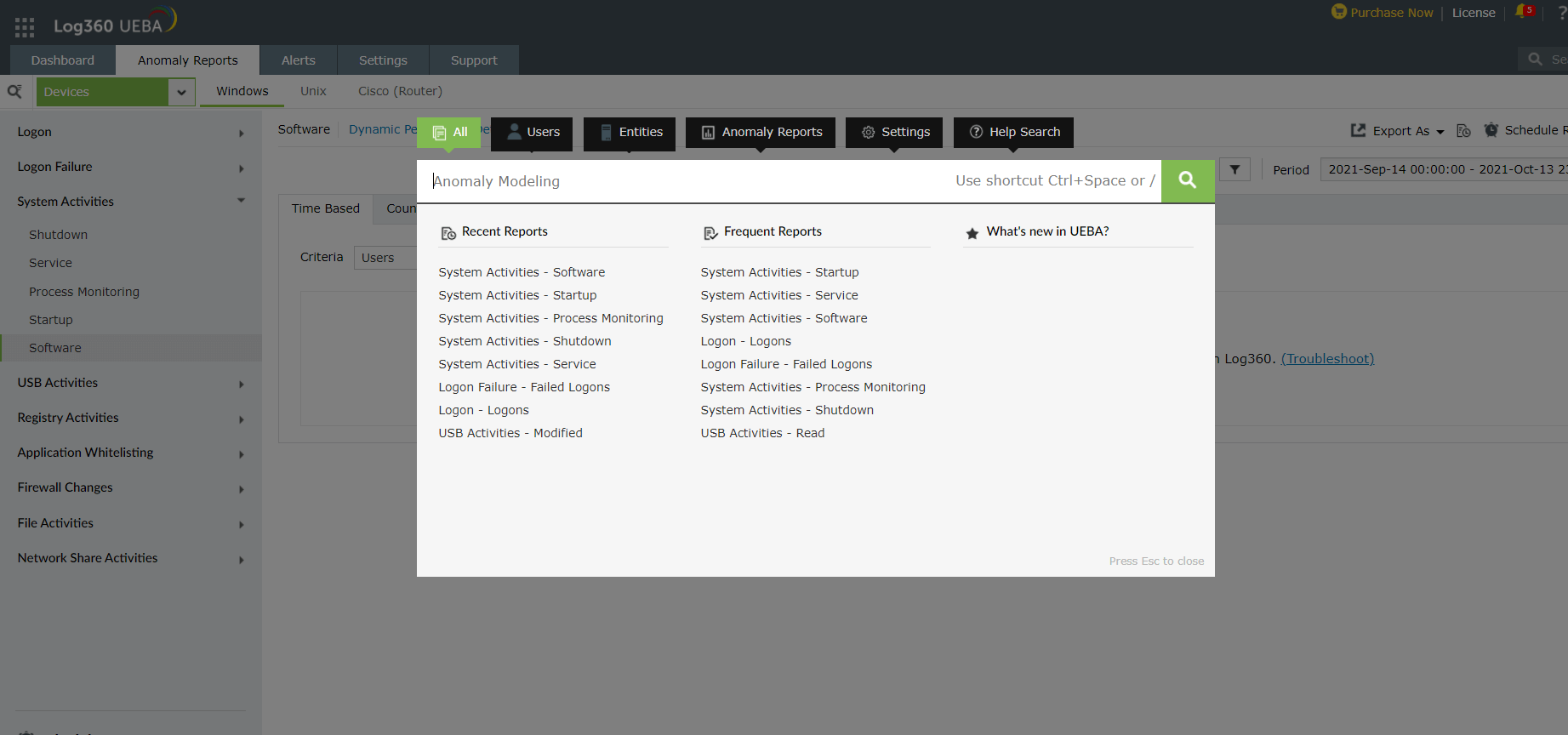The height and width of the screenshot is (735, 1568).
Task: Click the Purchase Now cart icon
Action: (1339, 12)
